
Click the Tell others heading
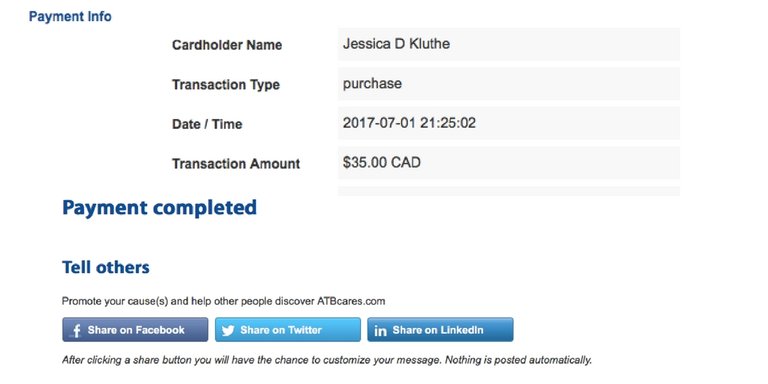106,267
